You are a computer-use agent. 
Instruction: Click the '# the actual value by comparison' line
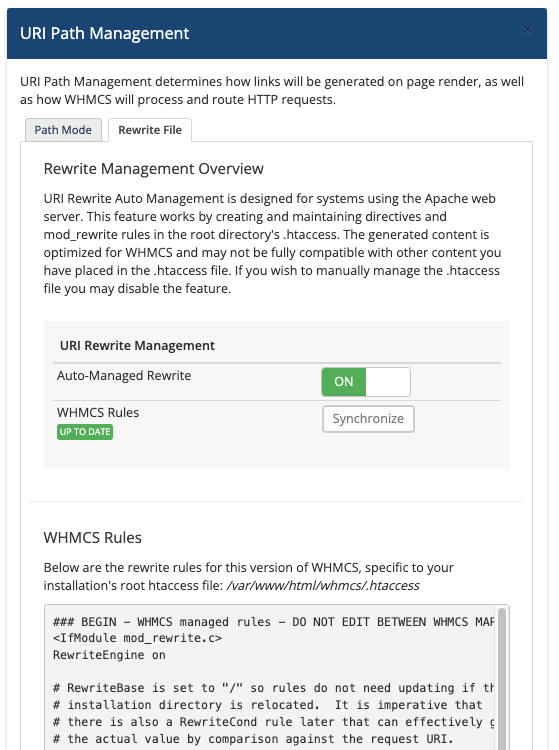click(x=253, y=739)
